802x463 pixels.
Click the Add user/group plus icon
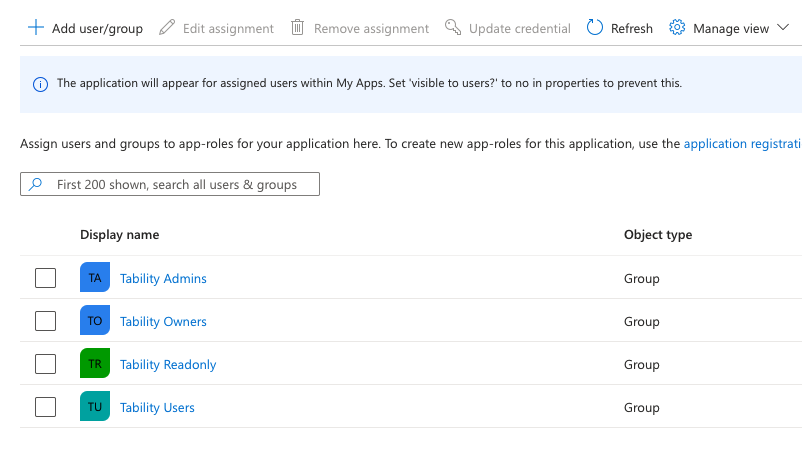(36, 28)
